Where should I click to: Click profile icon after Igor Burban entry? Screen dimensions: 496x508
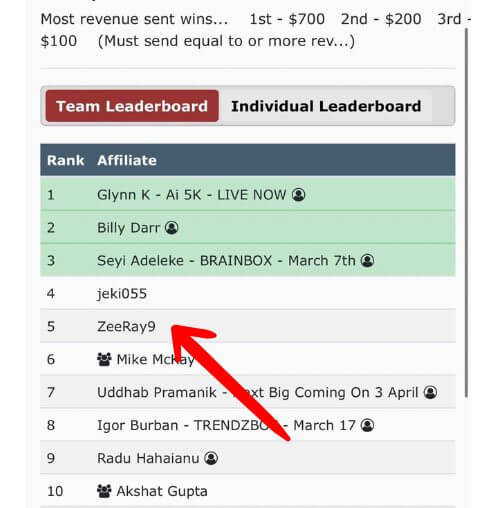tap(367, 425)
